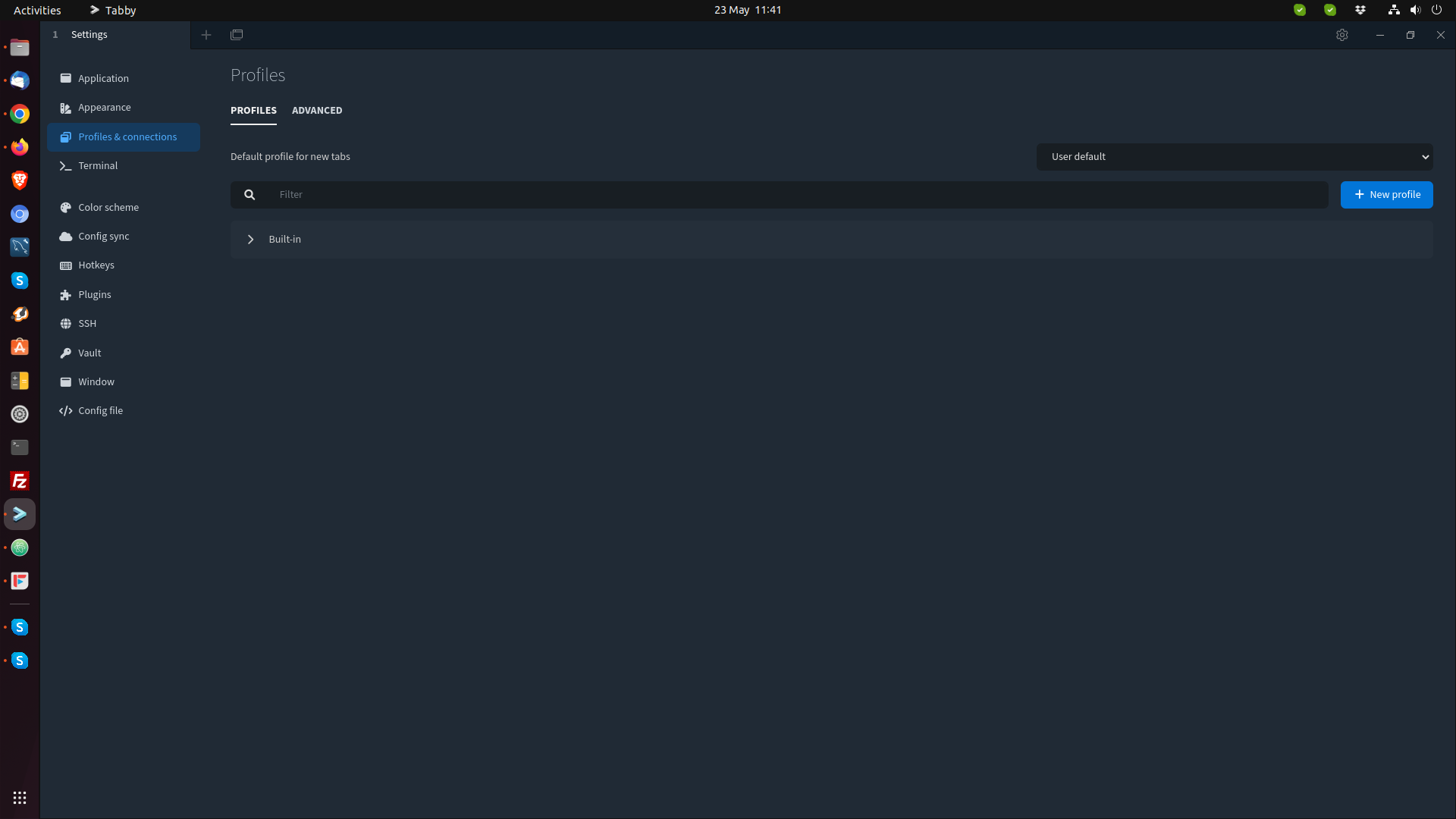
Task: Open the clock and calendar at 23 May 11:41
Action: click(748, 10)
